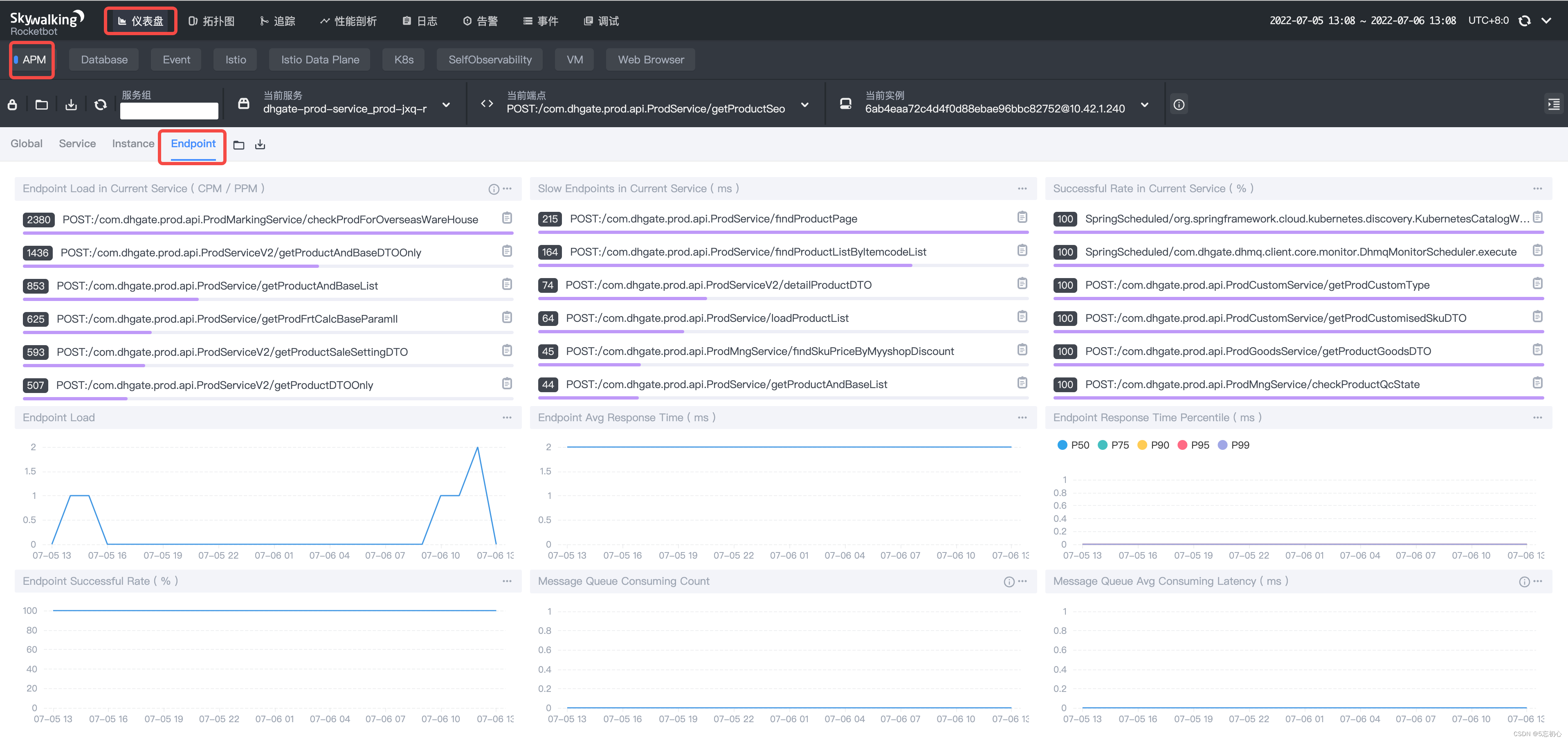Click the auto-refresh icon beside UTC+8:0
This screenshot has height=741, width=1568.
pos(1525,21)
